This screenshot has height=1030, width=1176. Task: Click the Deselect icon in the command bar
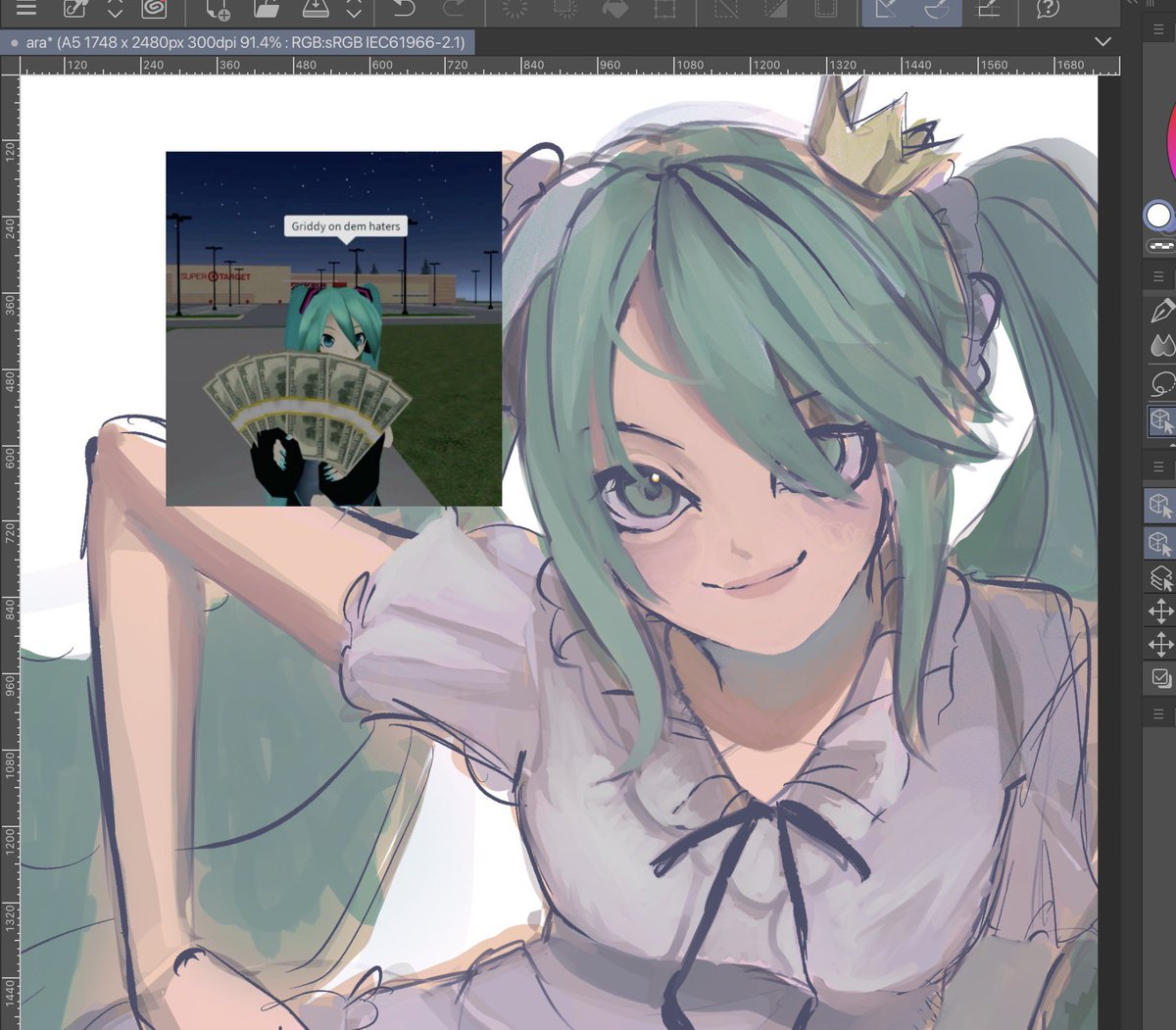(726, 9)
